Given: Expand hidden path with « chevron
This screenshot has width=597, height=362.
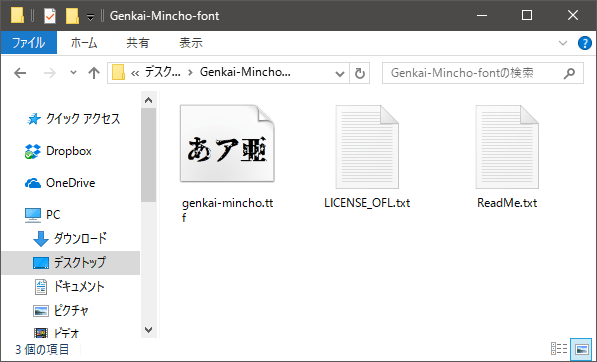Looking at the screenshot, I should tap(135, 73).
